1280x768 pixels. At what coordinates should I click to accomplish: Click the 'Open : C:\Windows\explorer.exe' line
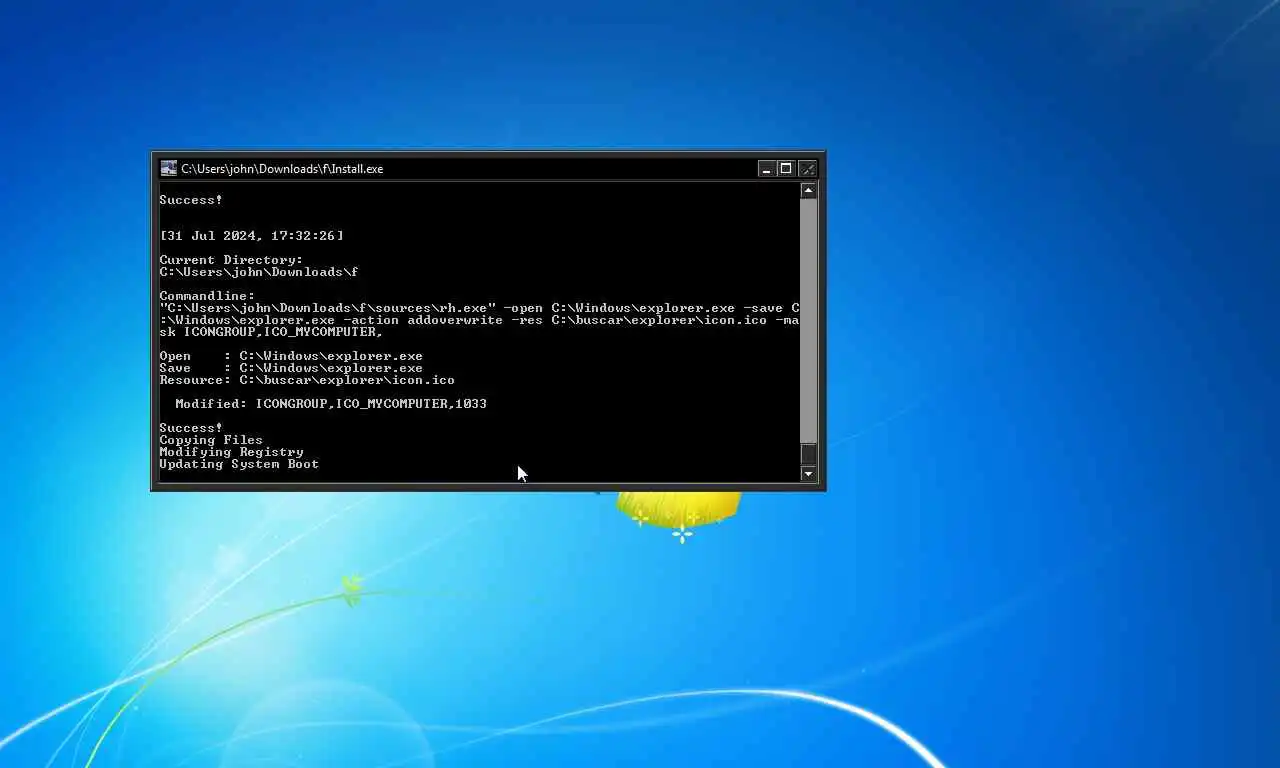coord(291,356)
